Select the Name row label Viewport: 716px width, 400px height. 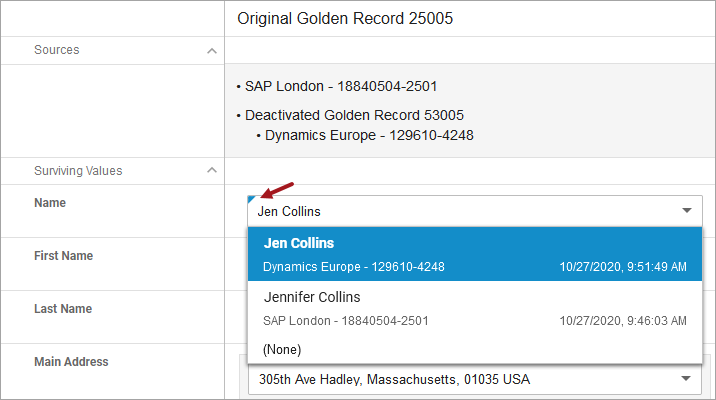[x=50, y=203]
